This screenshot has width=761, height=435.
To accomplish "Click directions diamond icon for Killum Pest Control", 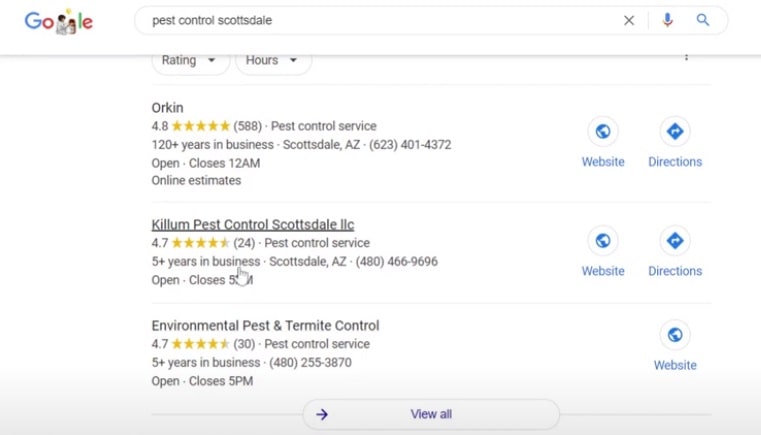I will pos(675,240).
